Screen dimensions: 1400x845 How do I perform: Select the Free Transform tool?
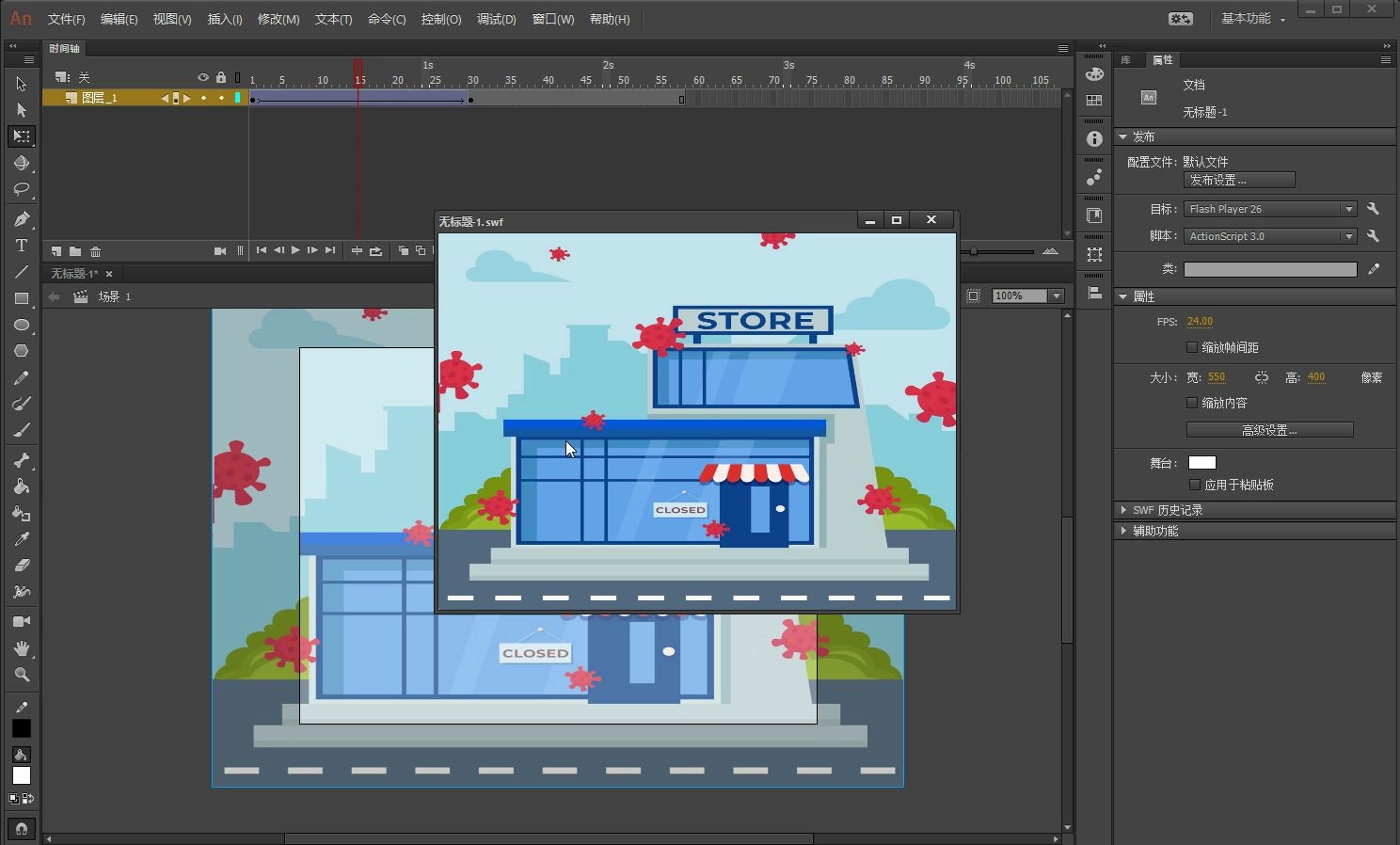click(x=22, y=136)
